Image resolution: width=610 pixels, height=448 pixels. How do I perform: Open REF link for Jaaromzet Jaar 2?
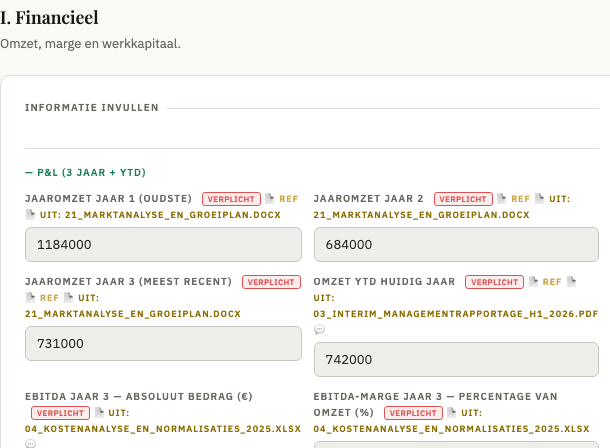click(x=521, y=199)
